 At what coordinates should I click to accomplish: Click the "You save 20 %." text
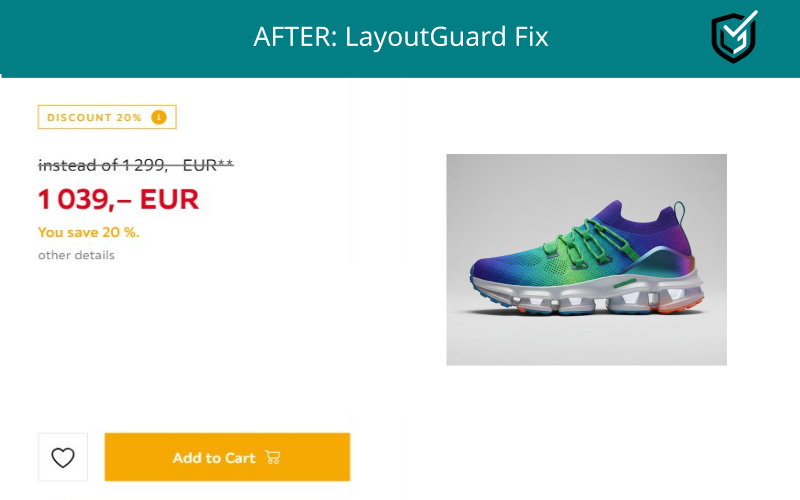point(89,232)
